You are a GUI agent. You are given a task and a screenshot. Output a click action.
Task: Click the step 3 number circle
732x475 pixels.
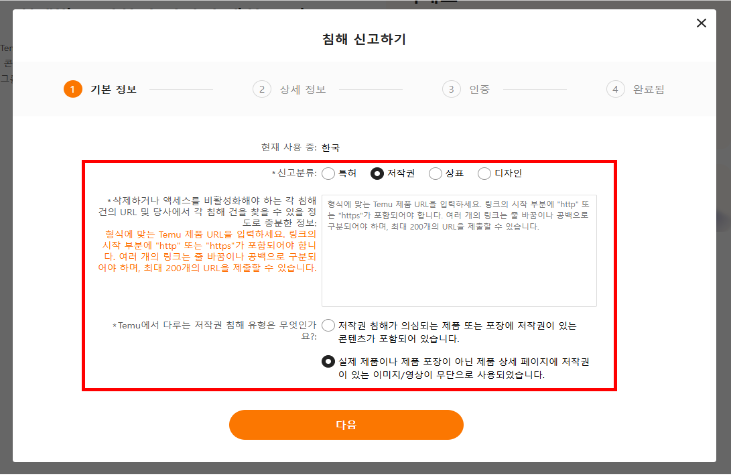coord(452,89)
